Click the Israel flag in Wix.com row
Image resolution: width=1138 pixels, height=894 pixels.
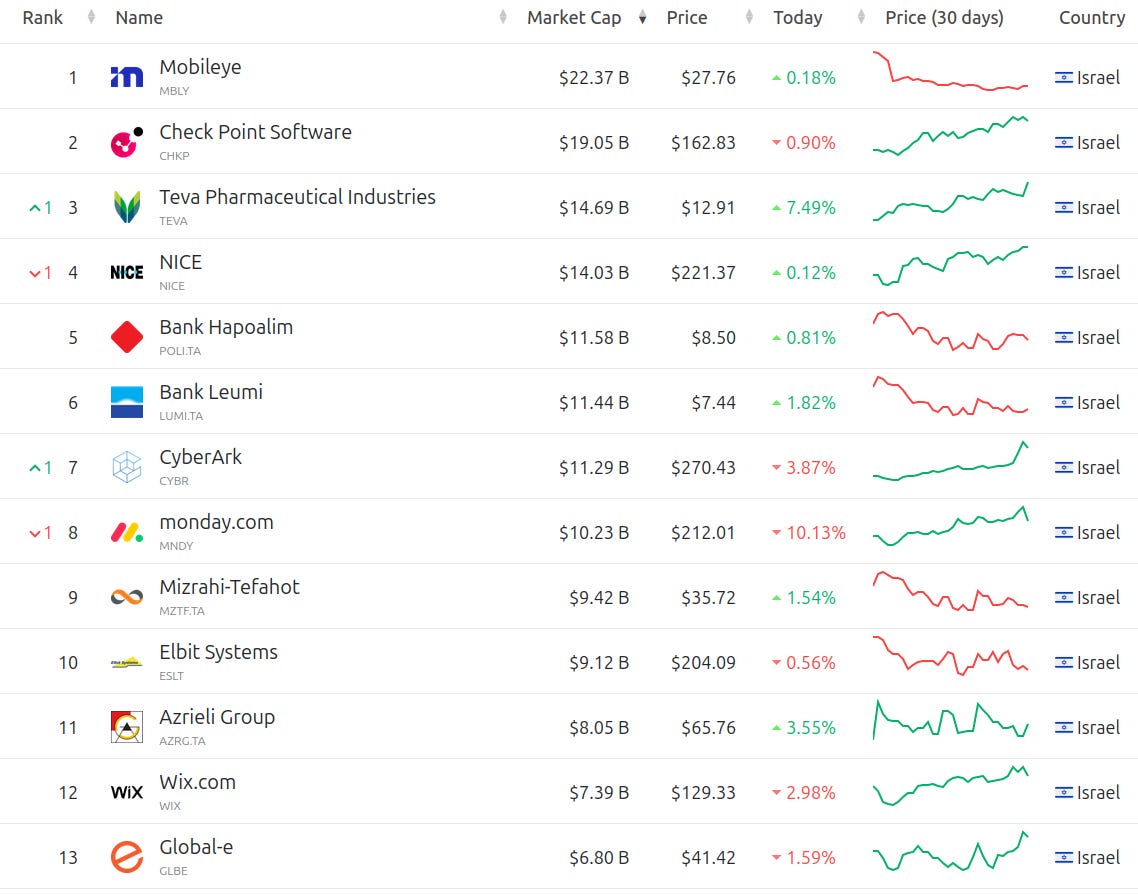1063,792
